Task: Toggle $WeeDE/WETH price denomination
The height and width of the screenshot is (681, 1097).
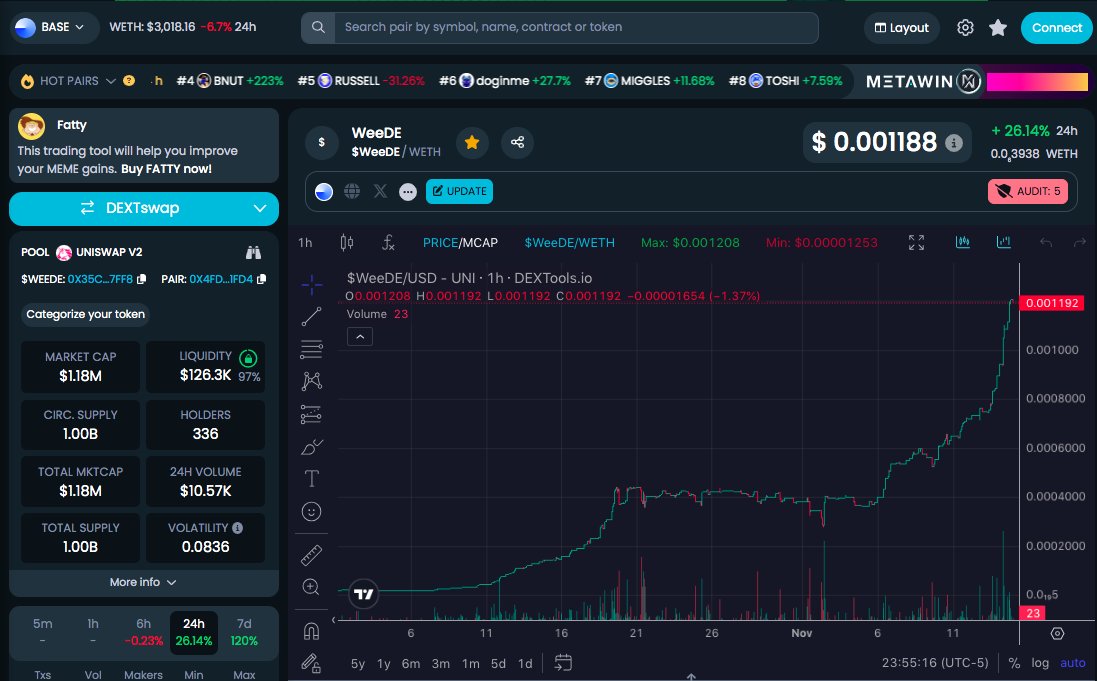Action: [x=569, y=243]
